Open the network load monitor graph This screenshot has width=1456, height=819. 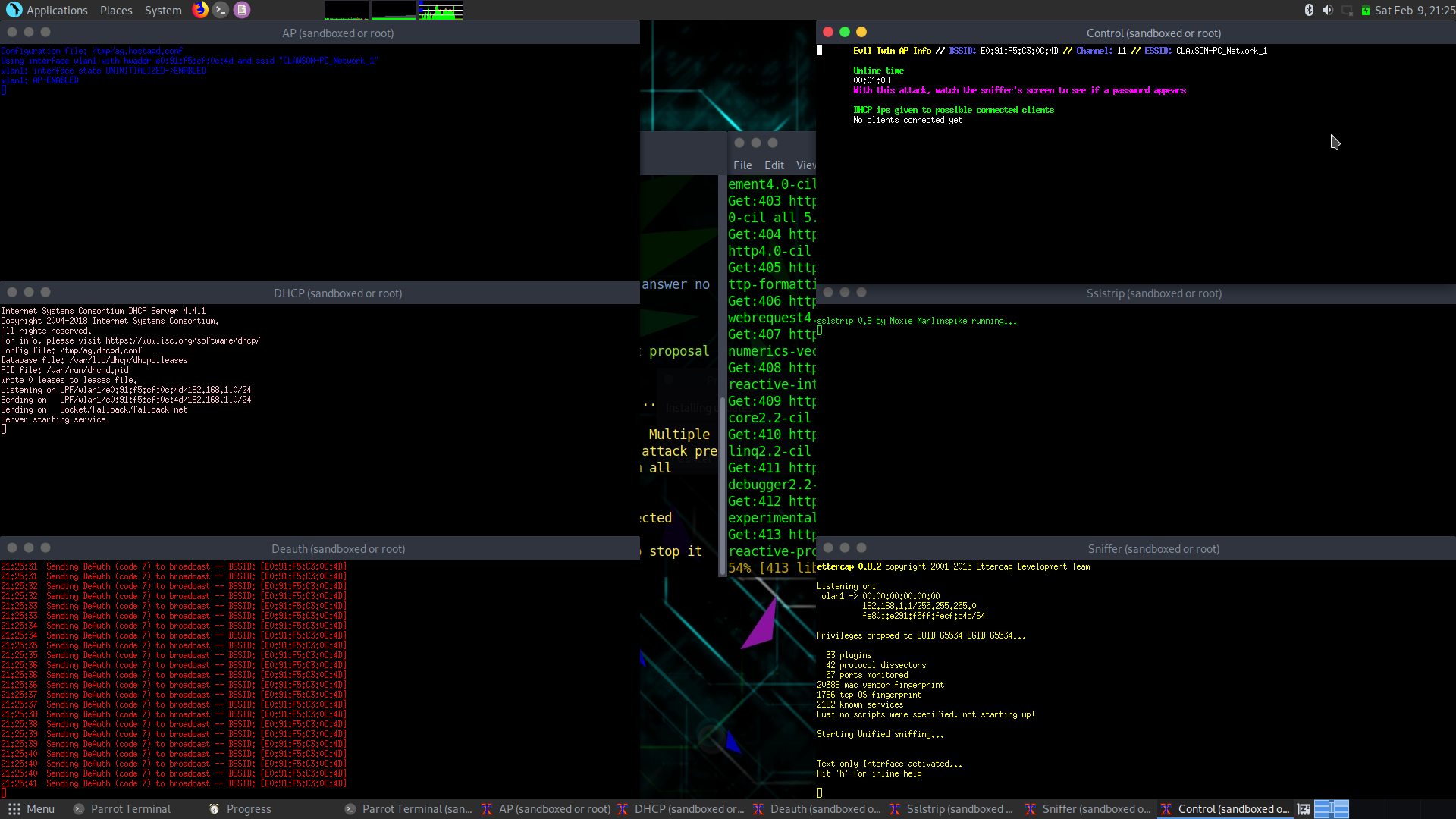point(440,10)
